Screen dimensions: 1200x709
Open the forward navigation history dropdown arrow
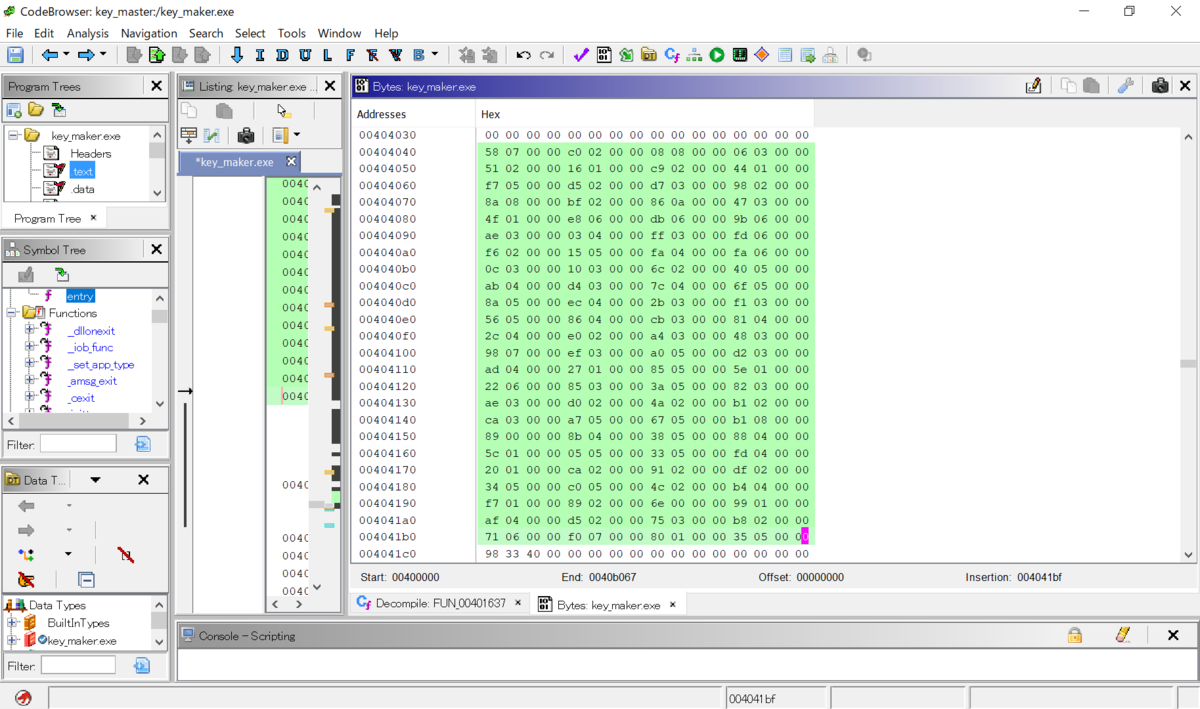(102, 55)
